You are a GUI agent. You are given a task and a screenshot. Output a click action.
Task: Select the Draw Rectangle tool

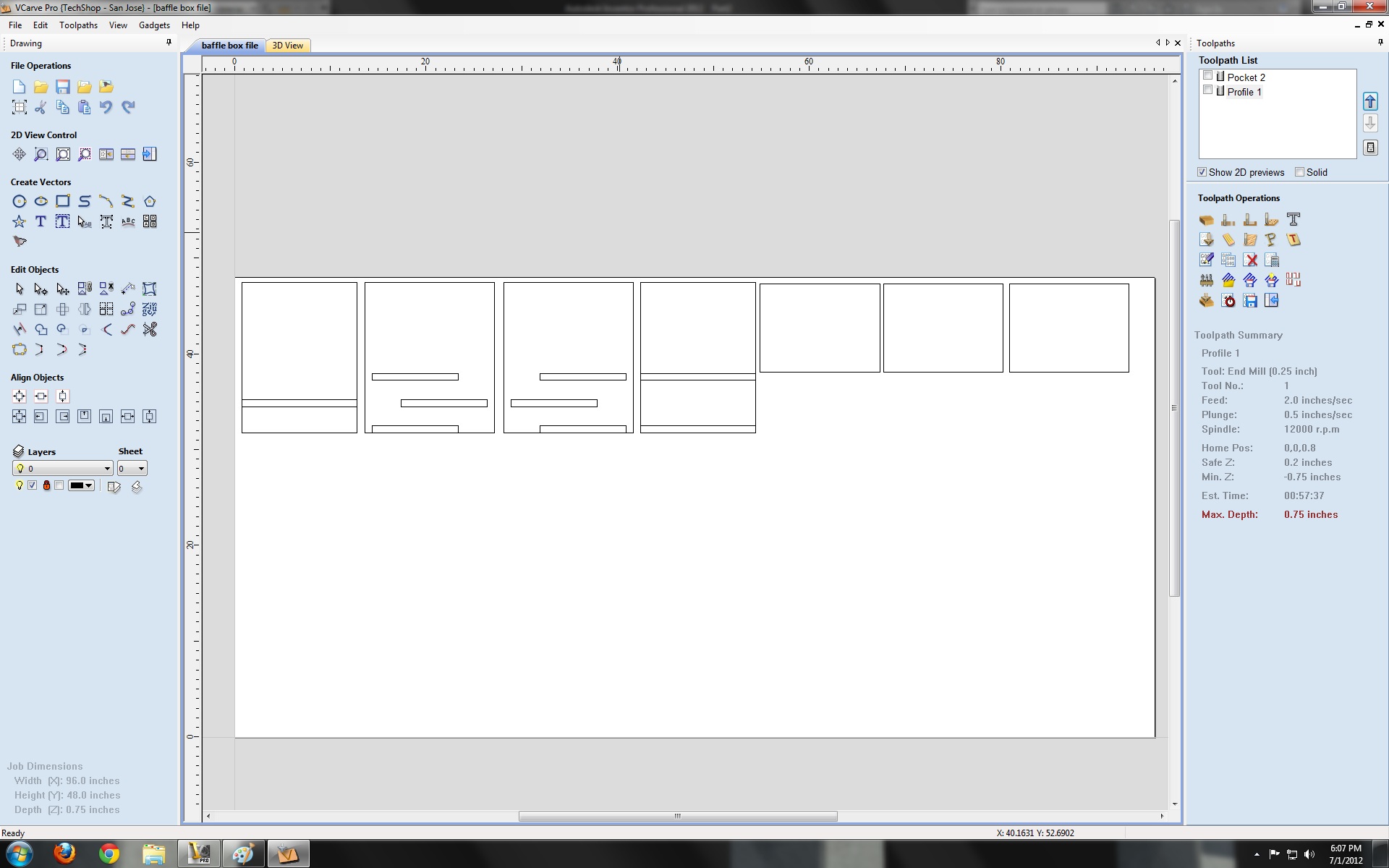point(63,201)
